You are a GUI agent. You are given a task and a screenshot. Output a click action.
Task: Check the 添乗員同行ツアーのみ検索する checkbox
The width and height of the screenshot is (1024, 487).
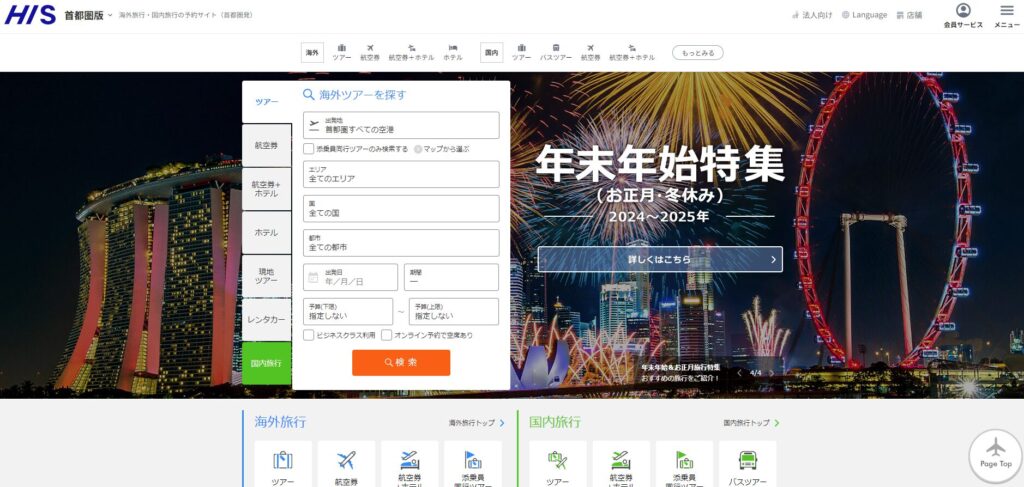click(309, 149)
